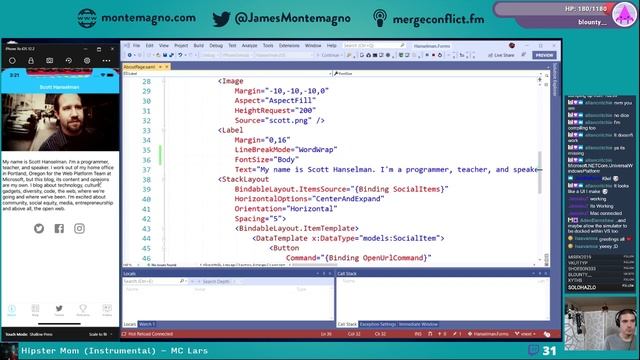This screenshot has height=360, width=640.
Task: Click the home icon in the simulator toolbar
Action: pos(12,61)
